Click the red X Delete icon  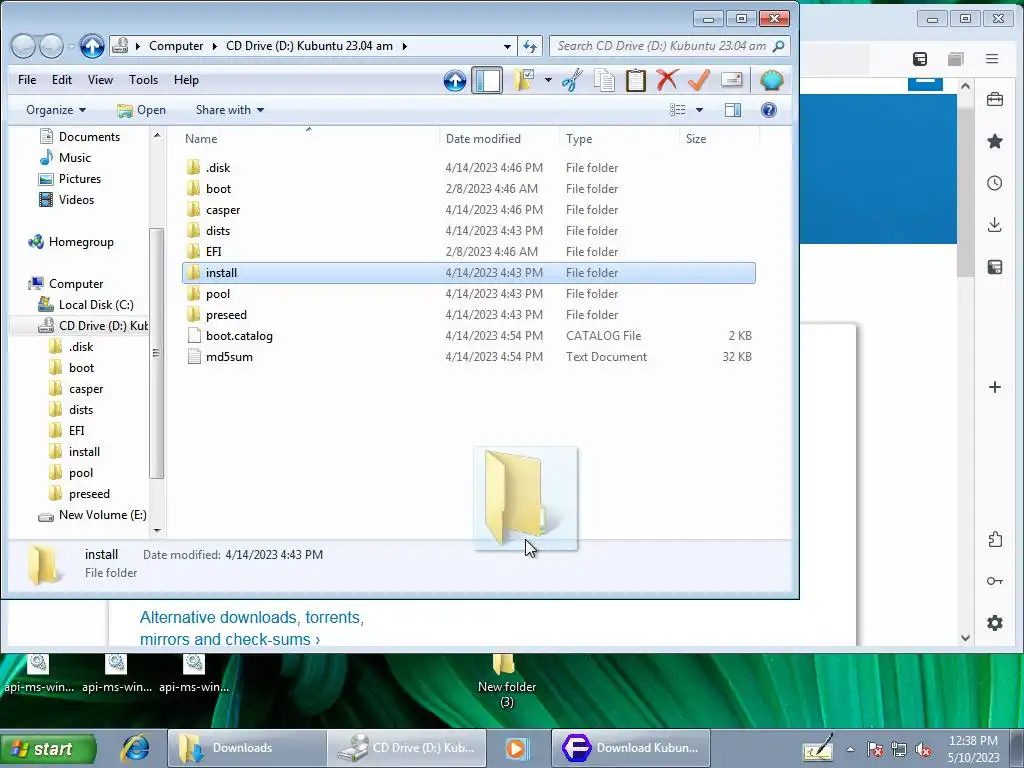(667, 80)
